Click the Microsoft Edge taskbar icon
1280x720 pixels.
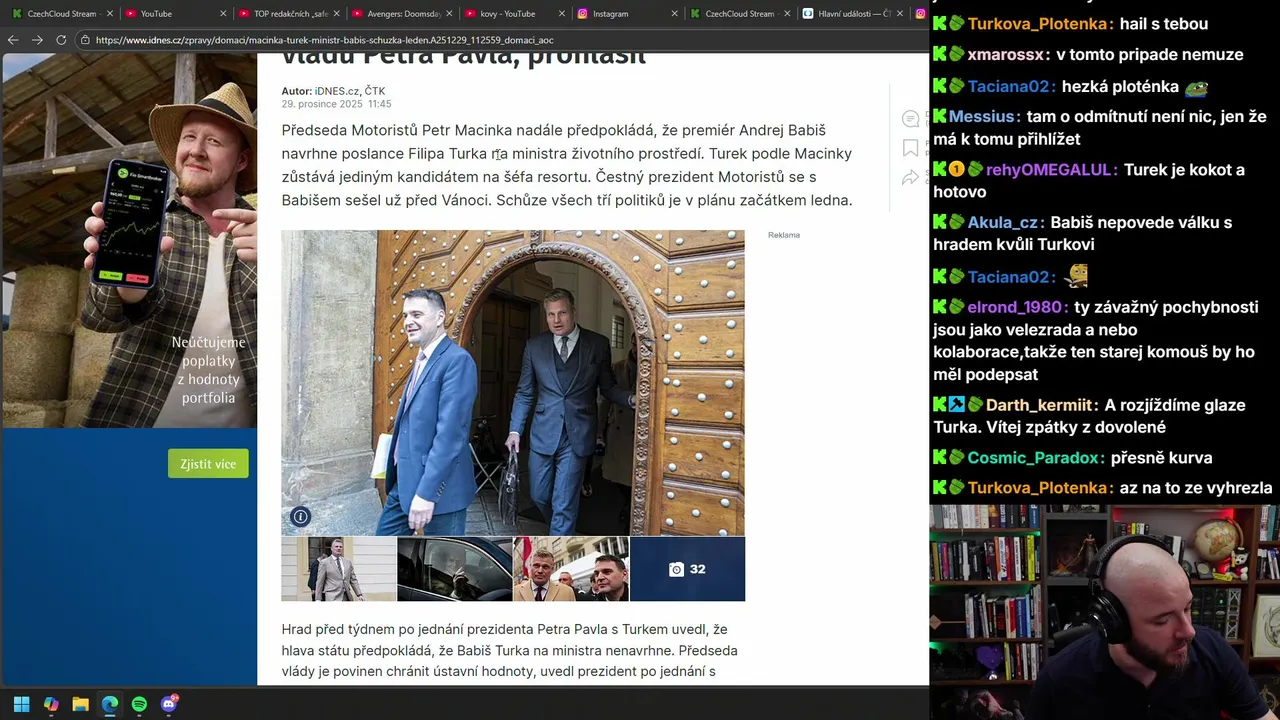(110, 704)
